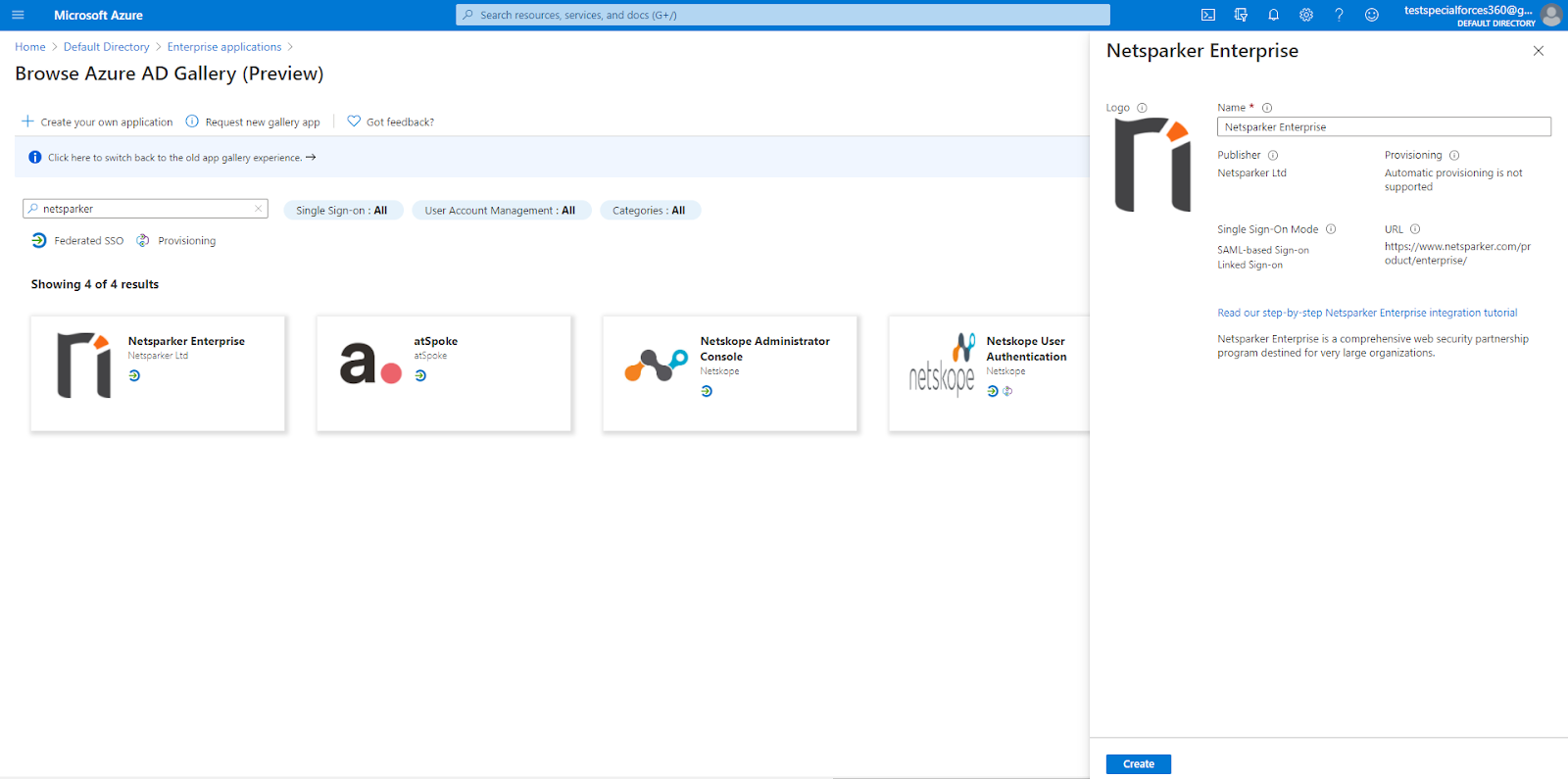Expand the User Account Management filter
The image size is (1568, 779).
500,211
